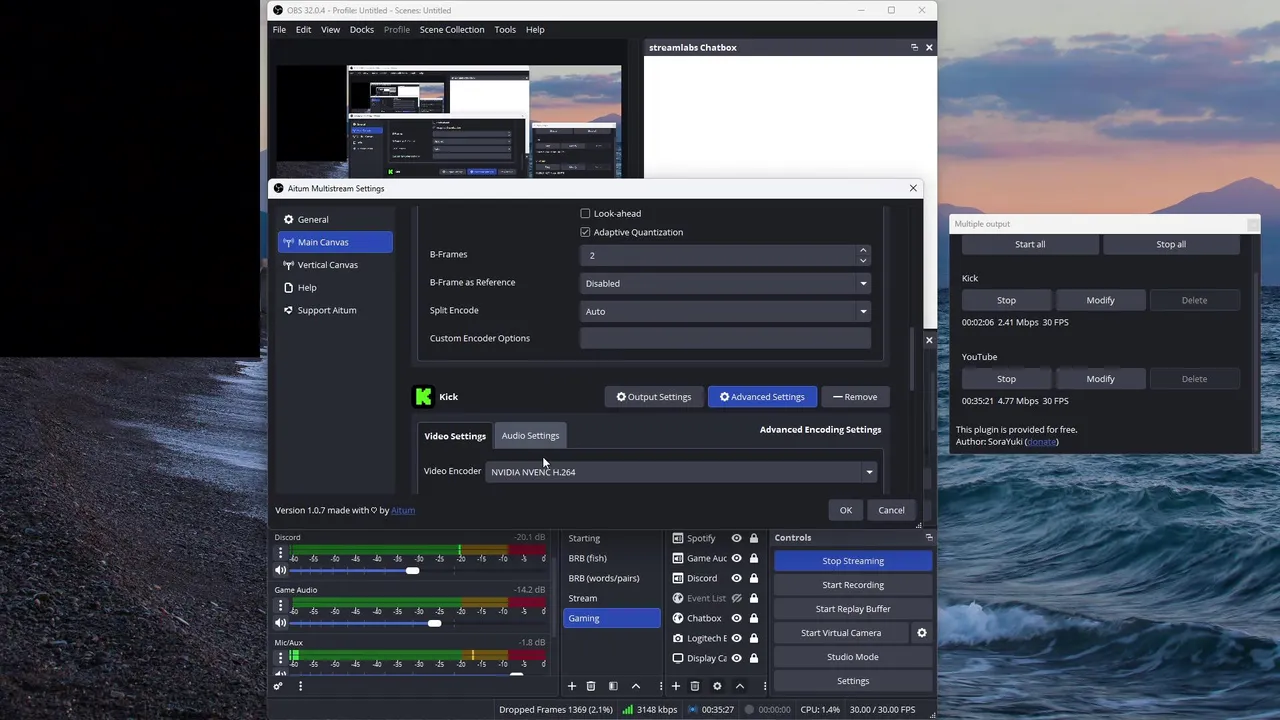The height and width of the screenshot is (720, 1280).
Task: Click Stop Streaming in Controls
Action: tap(853, 561)
